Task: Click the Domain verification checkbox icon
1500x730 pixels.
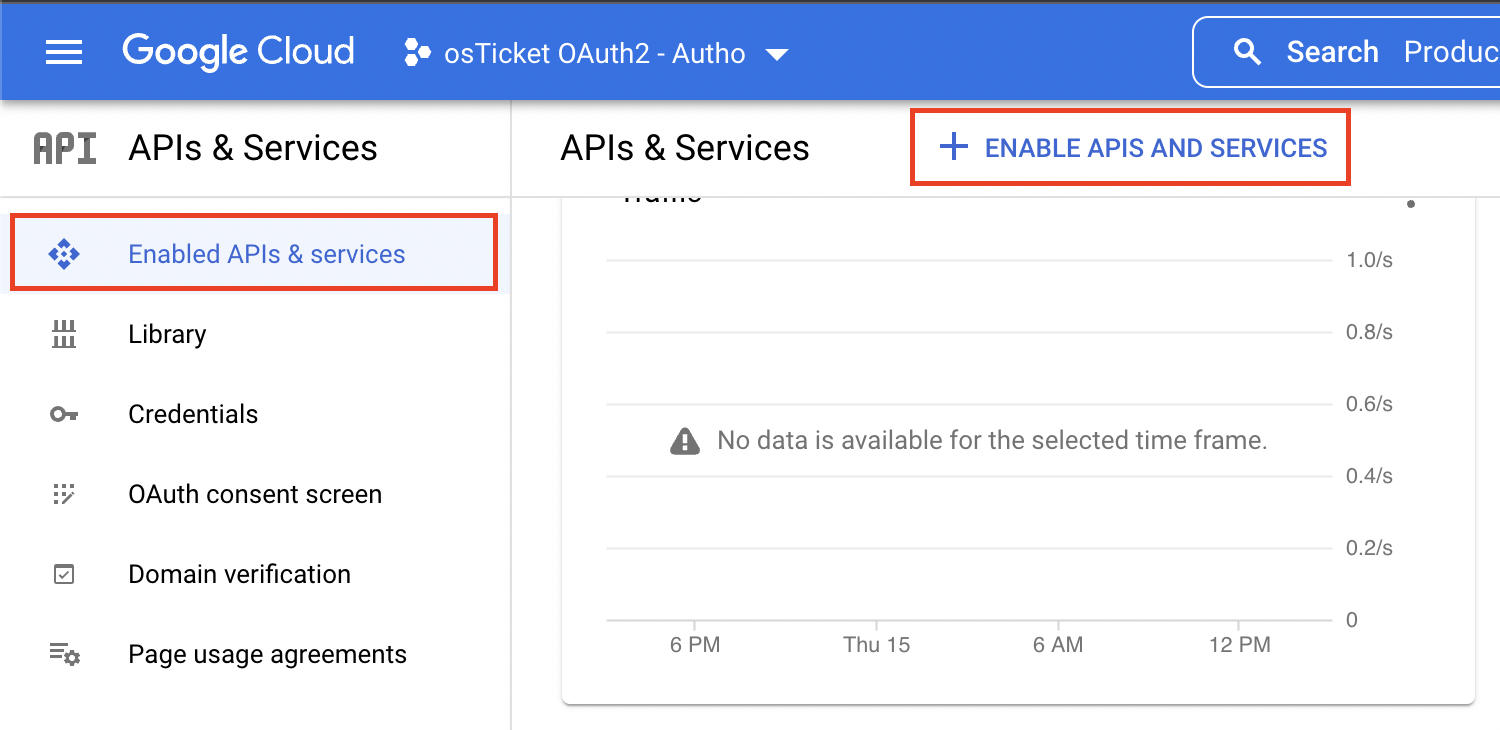Action: [64, 574]
